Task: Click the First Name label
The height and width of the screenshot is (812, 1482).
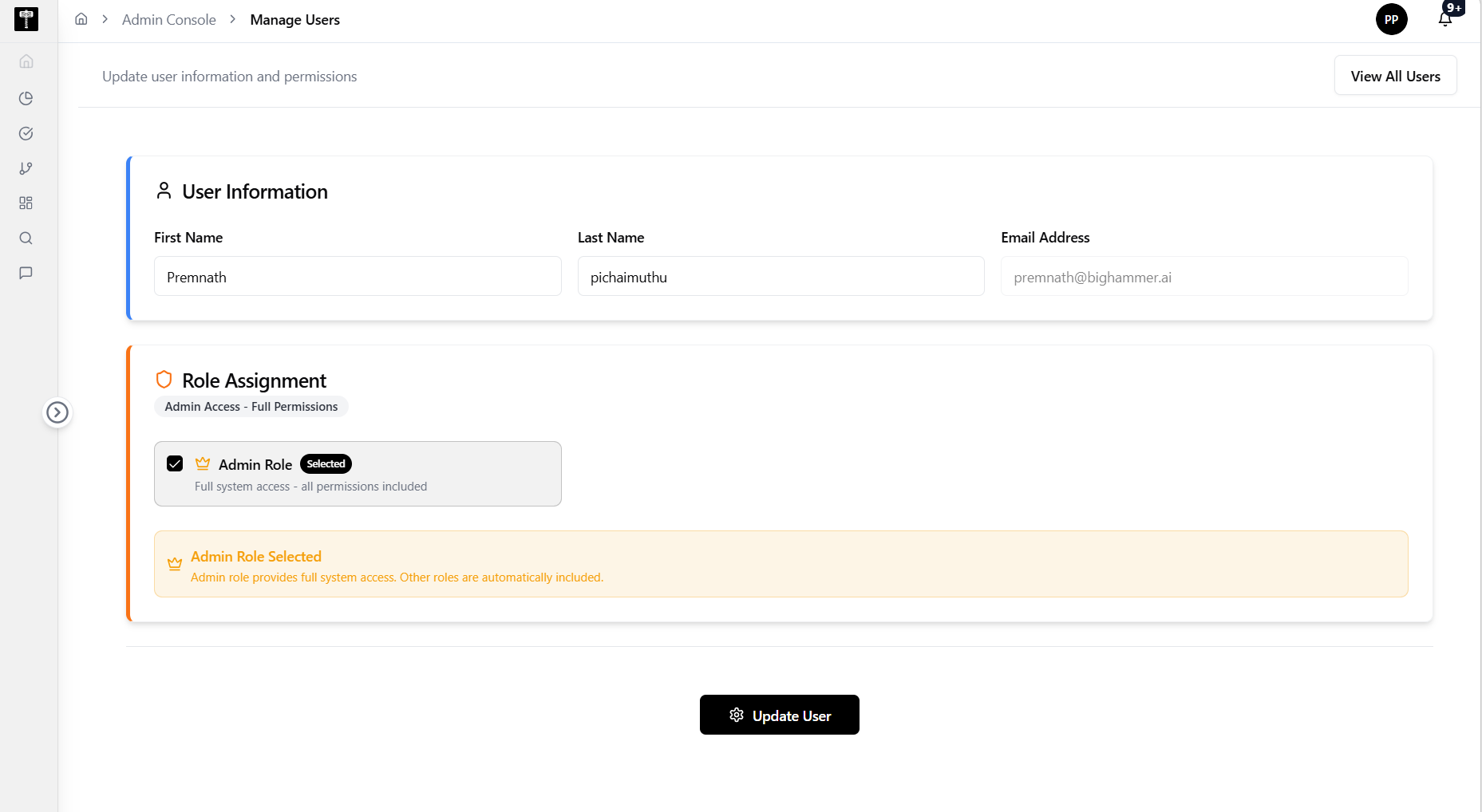Action: [188, 238]
